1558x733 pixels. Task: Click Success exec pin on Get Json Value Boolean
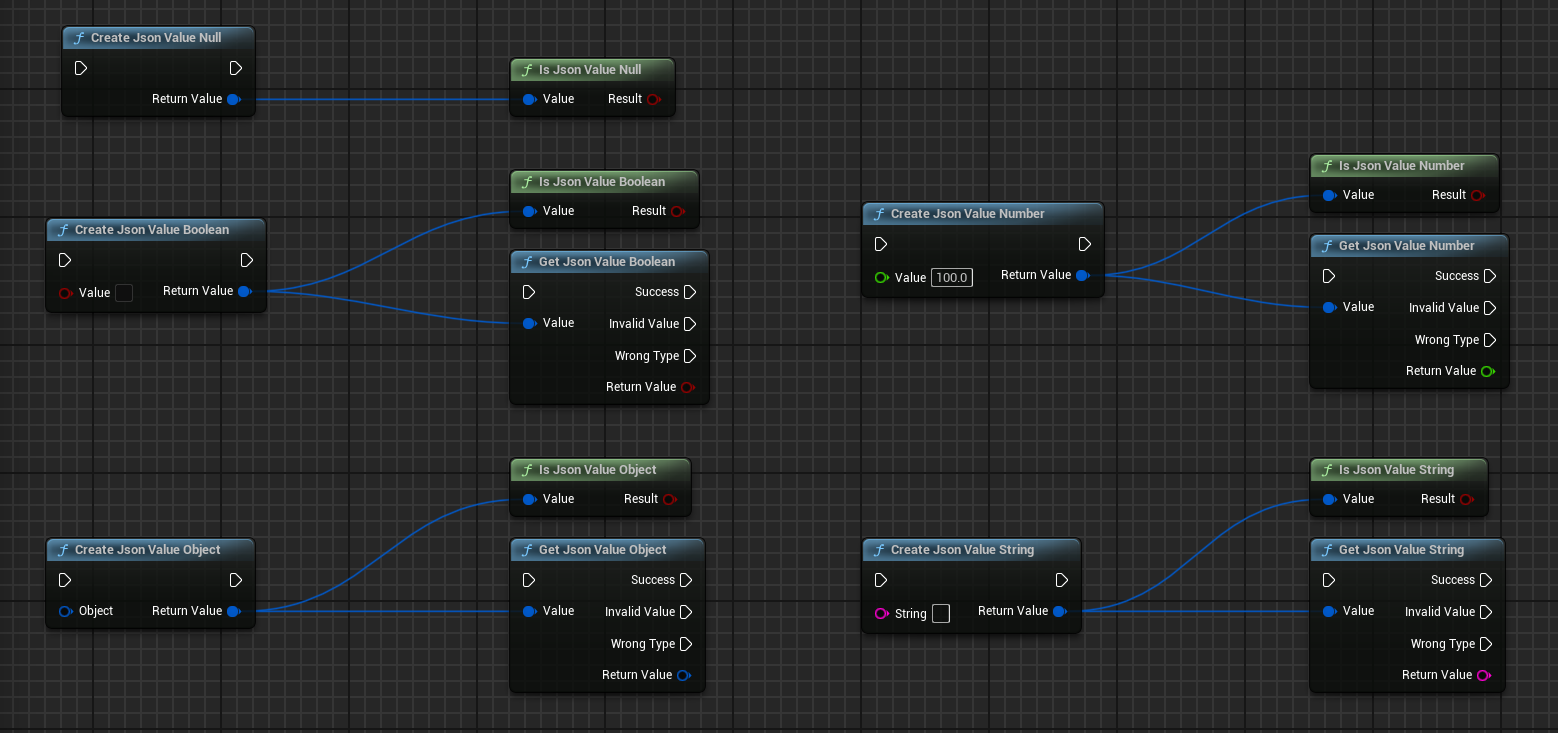coord(689,292)
